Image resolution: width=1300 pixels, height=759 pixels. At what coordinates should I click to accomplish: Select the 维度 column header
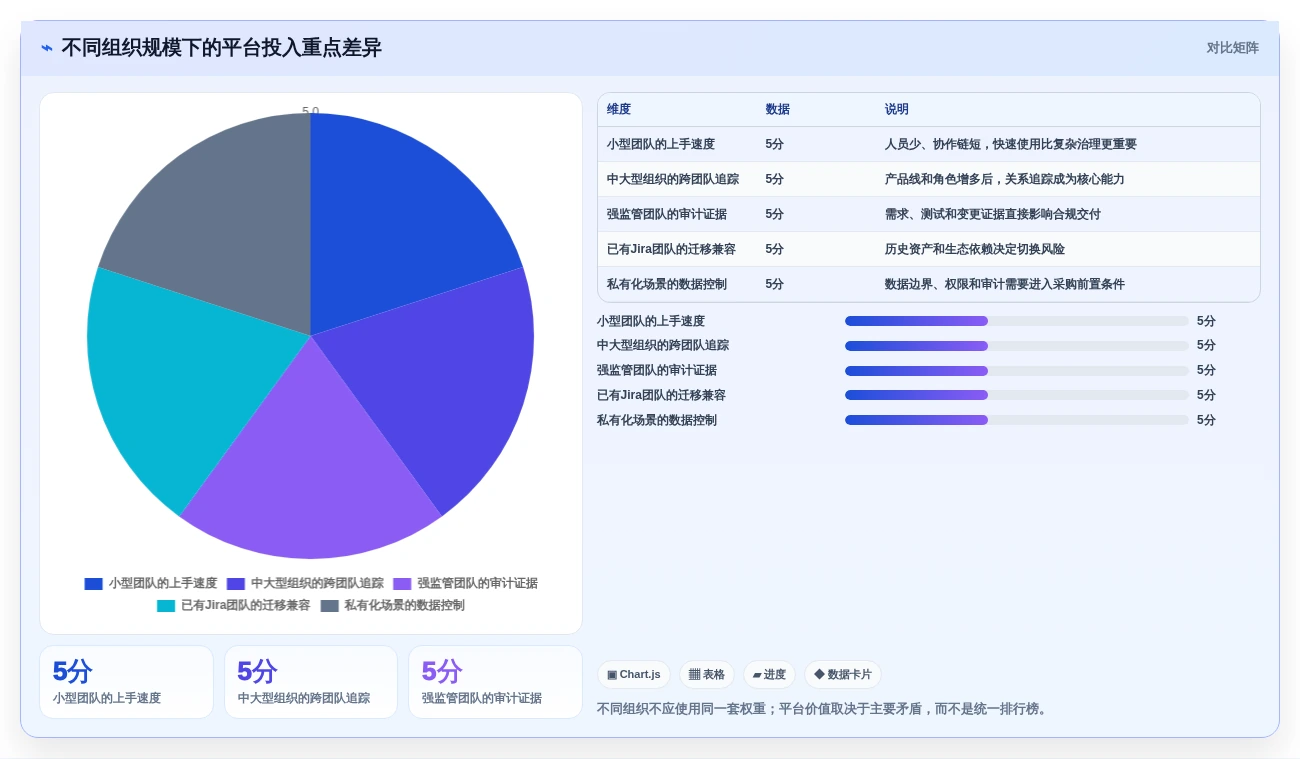619,110
